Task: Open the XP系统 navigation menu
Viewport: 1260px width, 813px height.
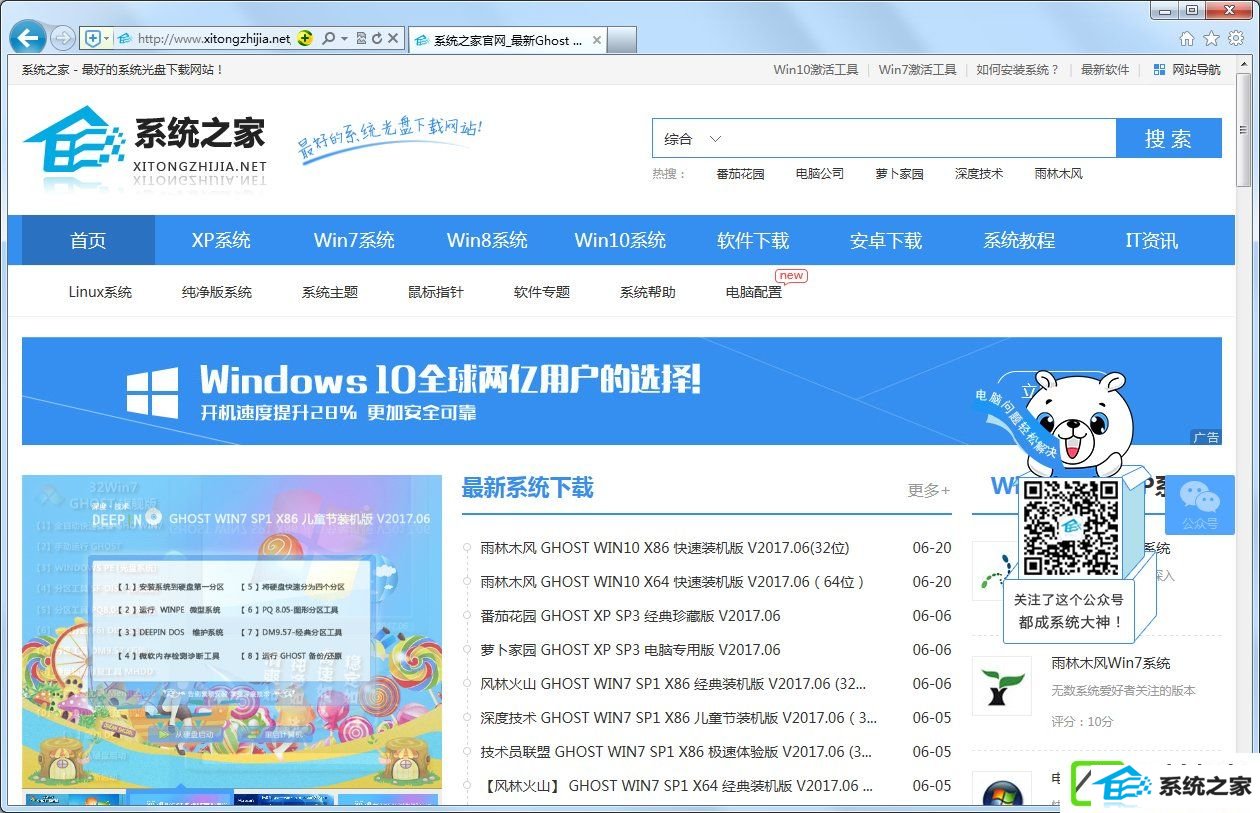Action: click(x=221, y=240)
